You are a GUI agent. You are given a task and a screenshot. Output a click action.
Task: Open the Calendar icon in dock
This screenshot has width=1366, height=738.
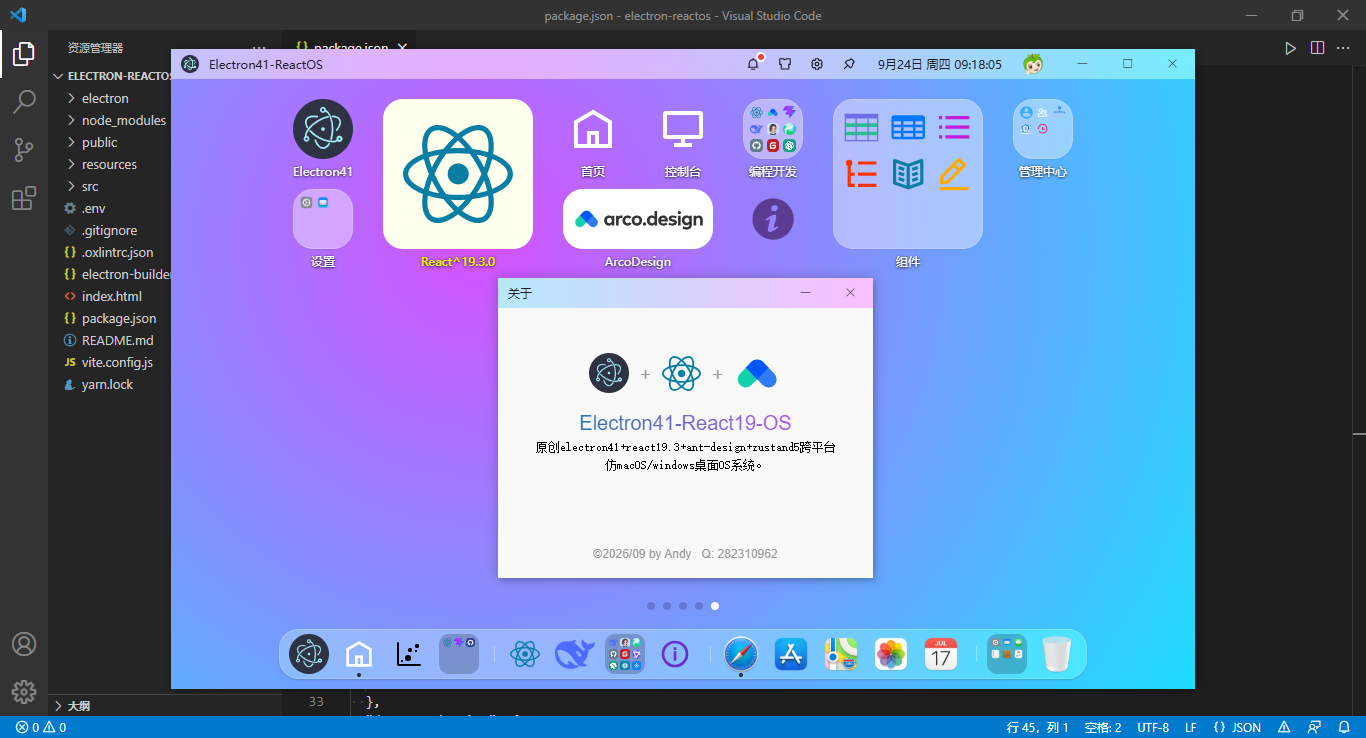pyautogui.click(x=941, y=654)
